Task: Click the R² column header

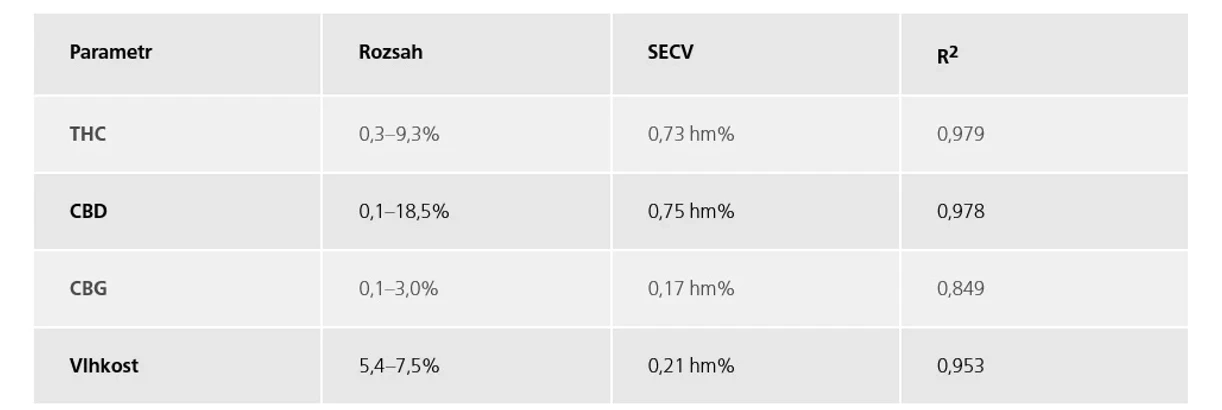Action: pyautogui.click(x=947, y=56)
